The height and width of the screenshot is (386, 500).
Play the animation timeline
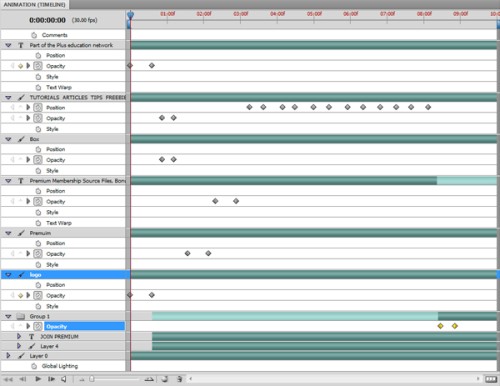pyautogui.click(x=38, y=379)
